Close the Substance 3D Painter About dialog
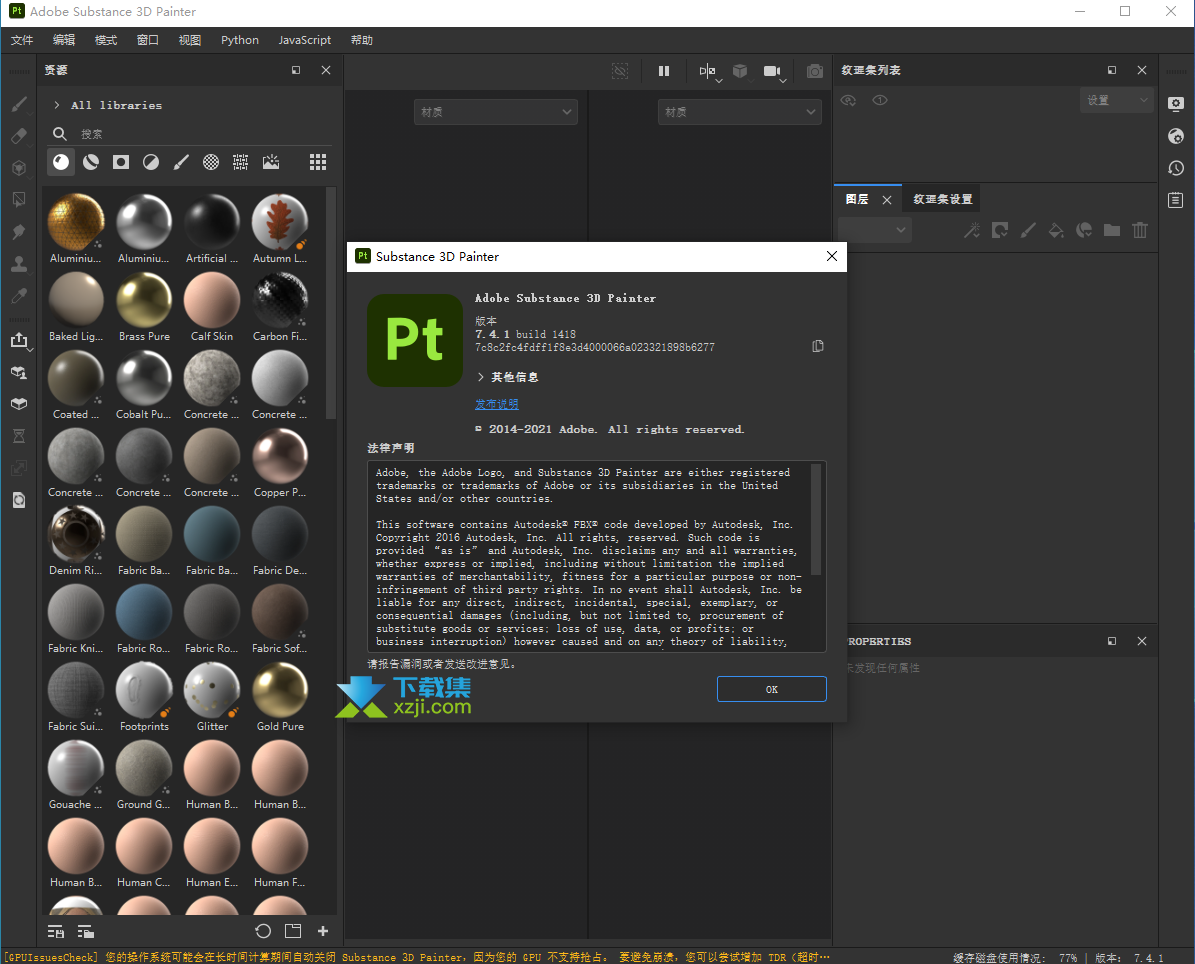 point(831,256)
